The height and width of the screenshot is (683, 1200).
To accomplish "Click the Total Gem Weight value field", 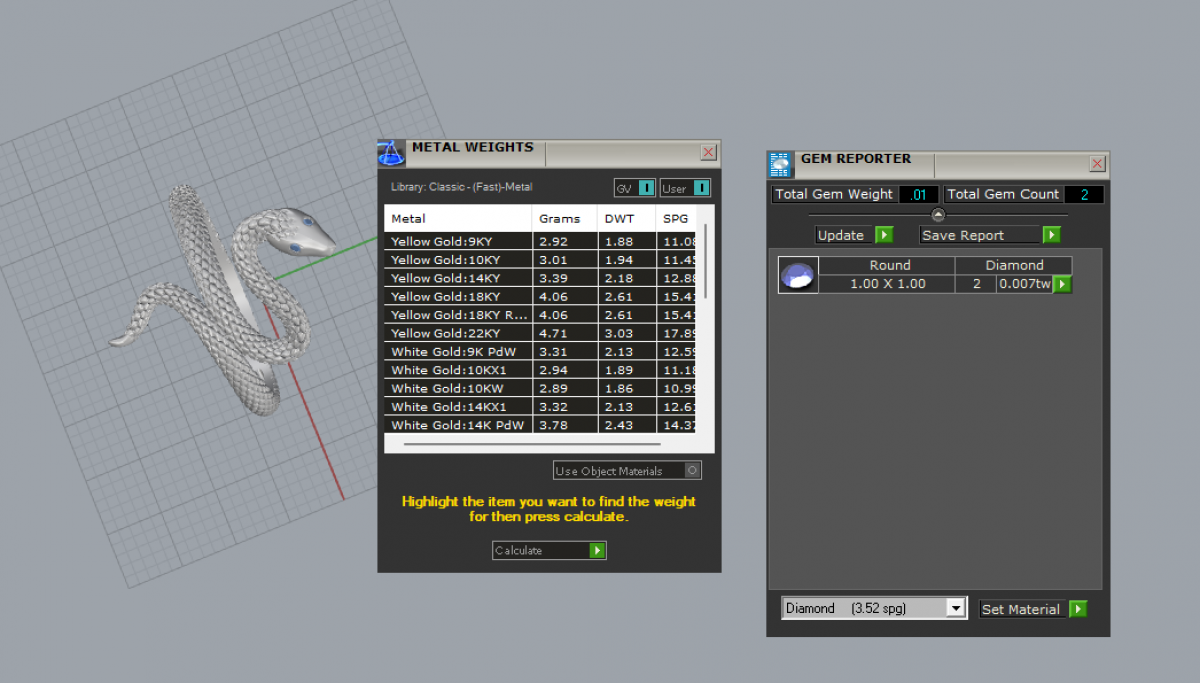I will pos(918,194).
